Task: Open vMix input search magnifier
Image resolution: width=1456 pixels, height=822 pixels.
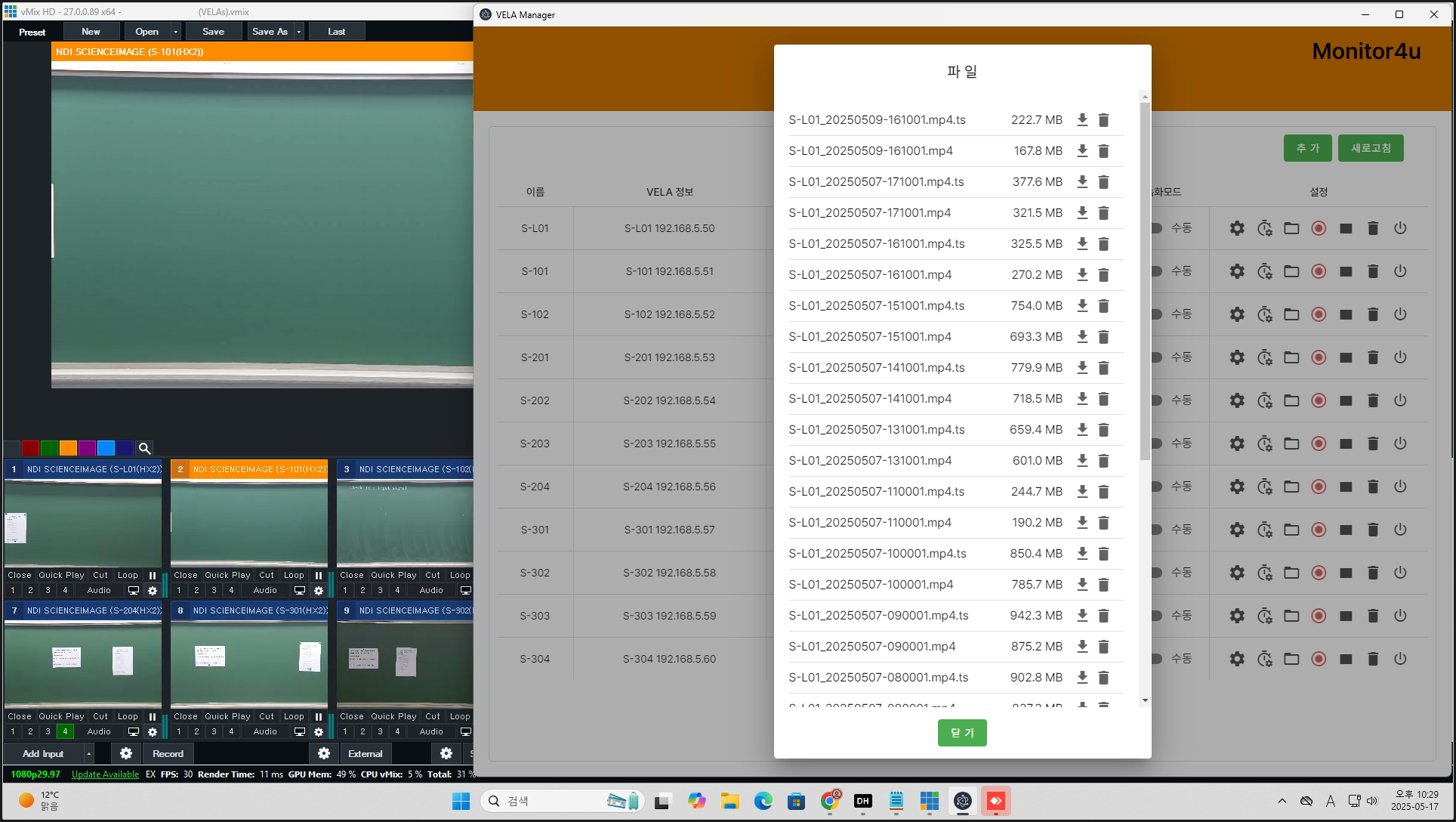Action: tap(144, 448)
